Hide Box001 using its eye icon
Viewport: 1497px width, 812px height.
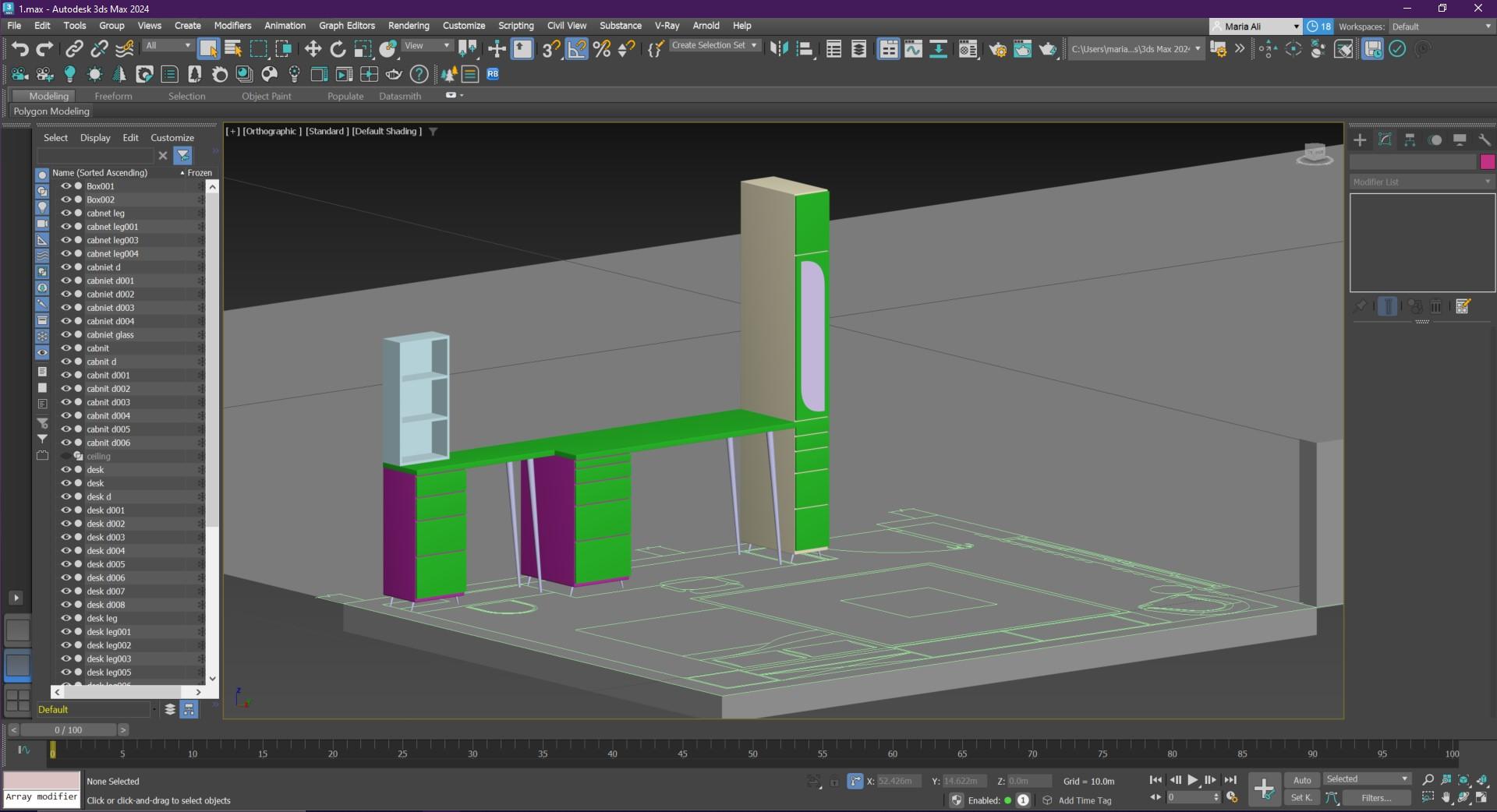(x=66, y=186)
